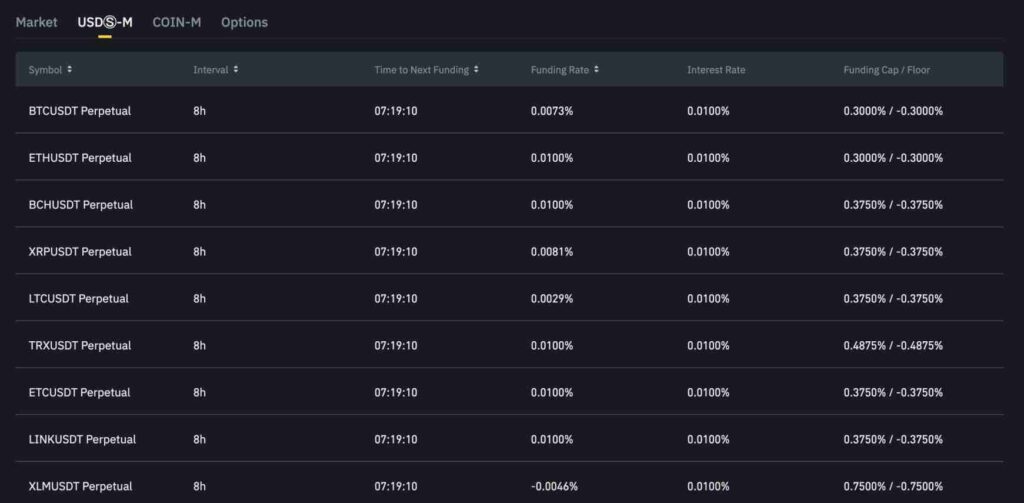Open LTCUSDT Perpetual symbol

pos(78,299)
